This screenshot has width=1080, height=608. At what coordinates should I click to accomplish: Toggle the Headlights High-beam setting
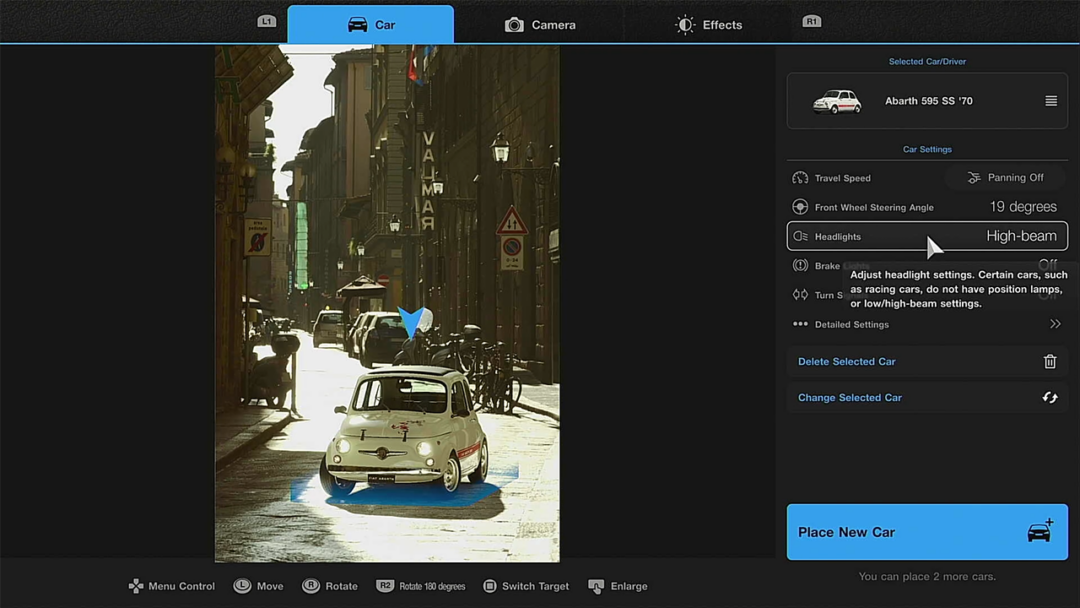(1020, 236)
